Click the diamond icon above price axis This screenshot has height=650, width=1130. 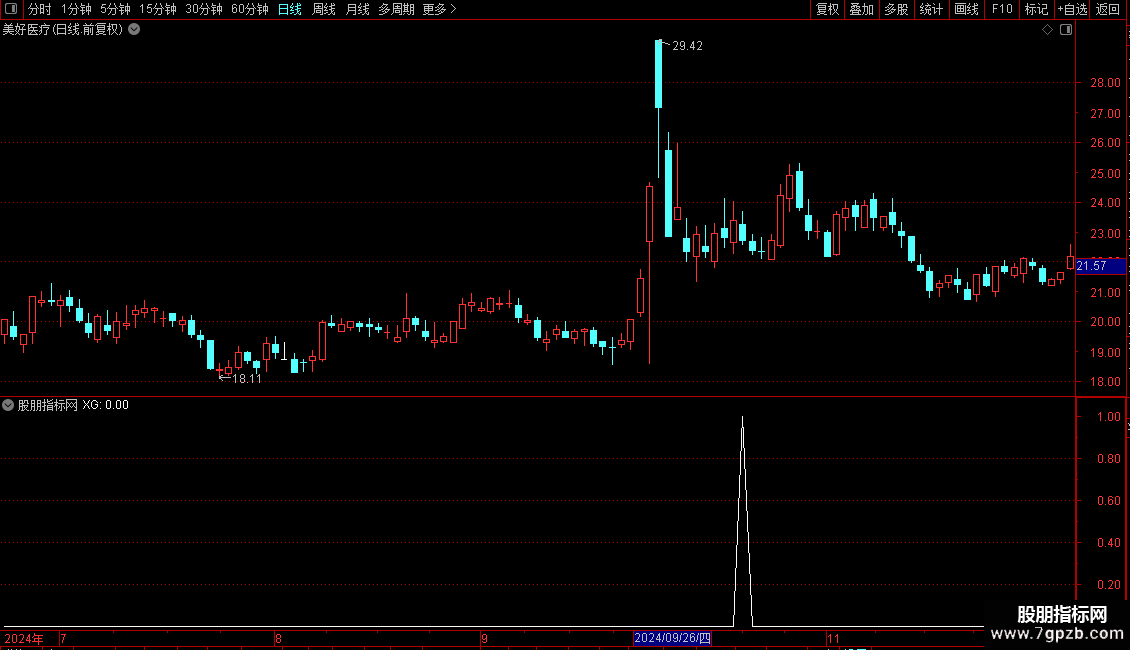tap(1048, 30)
